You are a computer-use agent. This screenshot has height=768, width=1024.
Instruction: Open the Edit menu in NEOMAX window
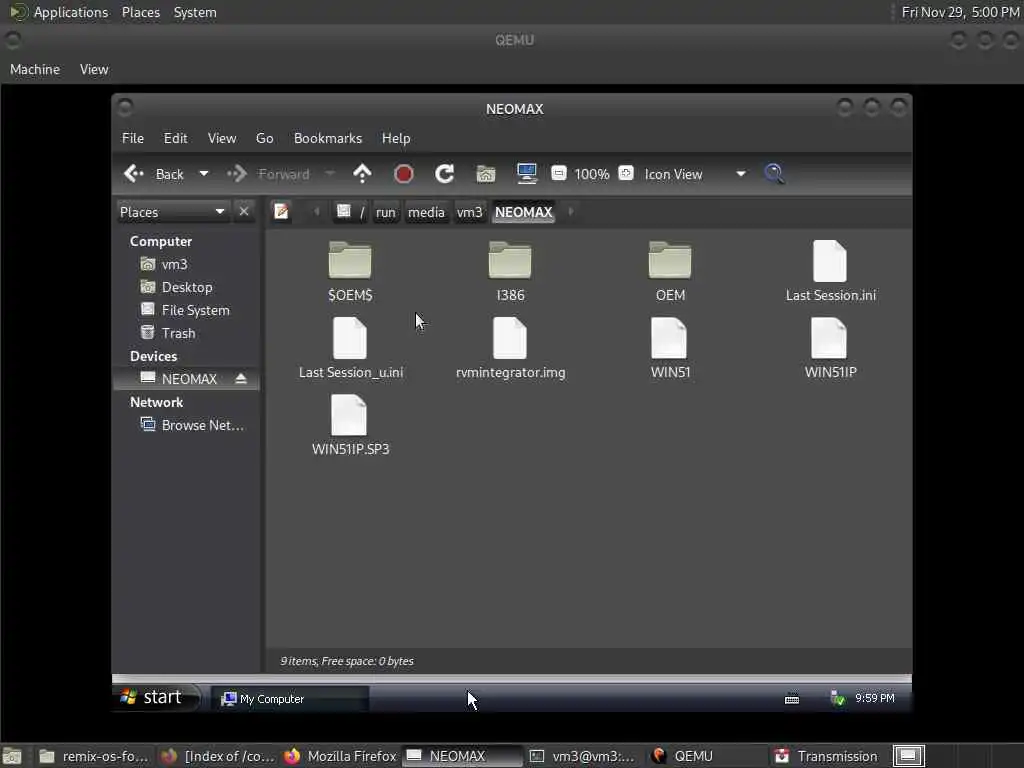(176, 138)
